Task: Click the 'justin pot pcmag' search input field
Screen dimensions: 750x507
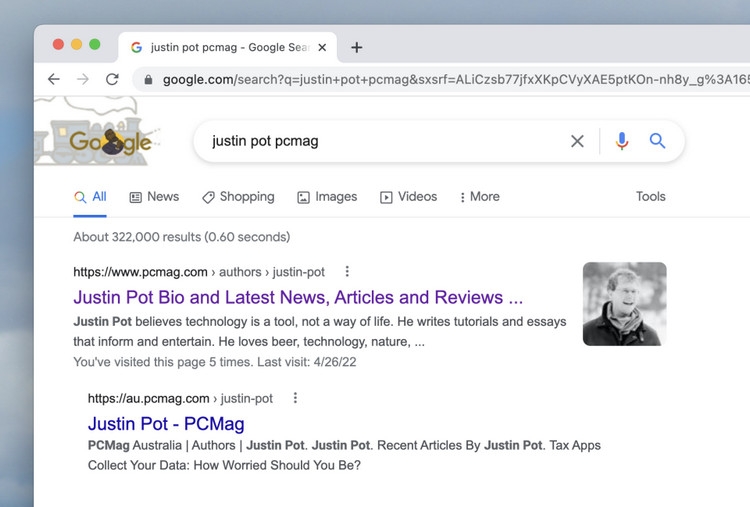Action: tap(383, 141)
